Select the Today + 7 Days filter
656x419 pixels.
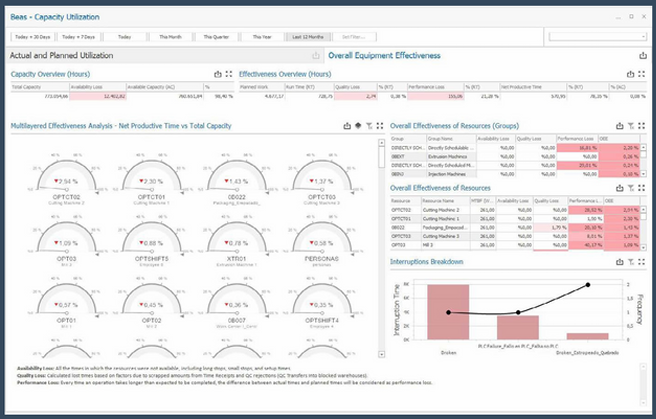coord(79,37)
